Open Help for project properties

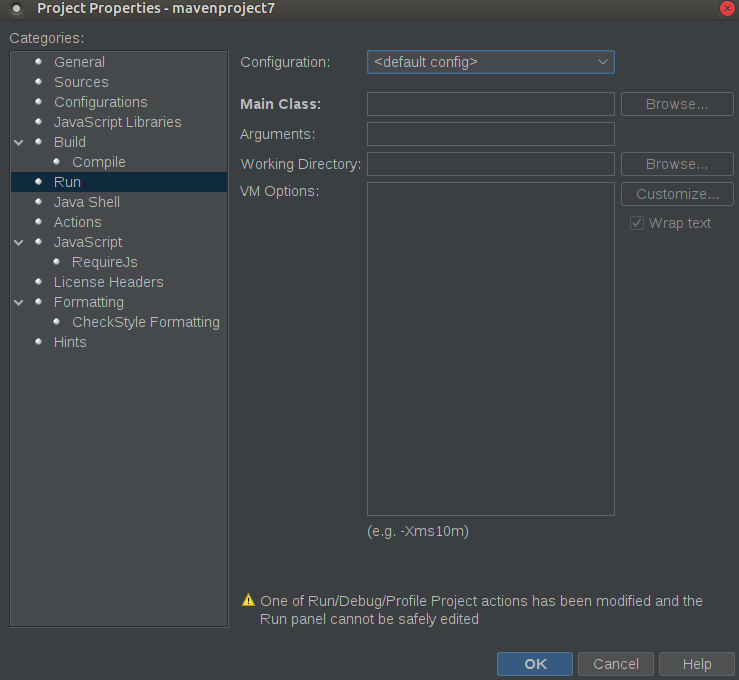point(697,664)
